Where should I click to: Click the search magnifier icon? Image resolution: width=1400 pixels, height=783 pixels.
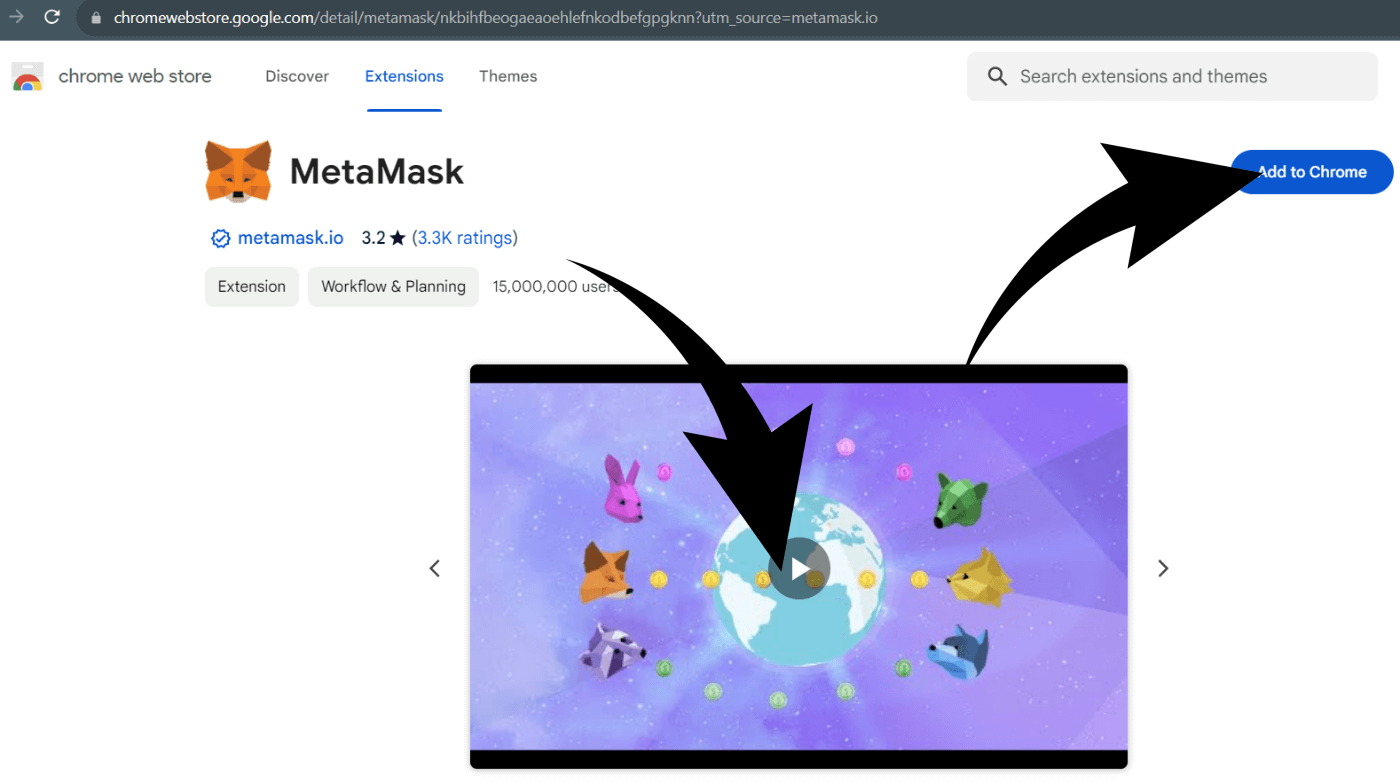(997, 77)
